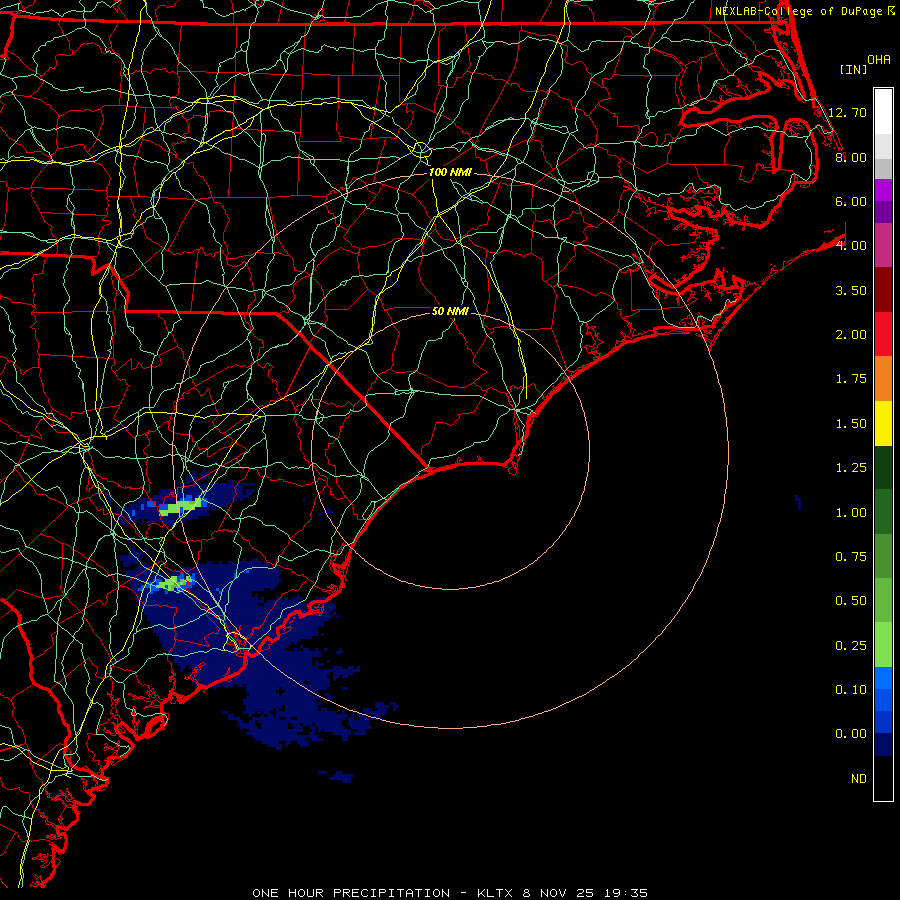Pick the orange legend swatch
Screen dimensions: 900x900
(883, 379)
